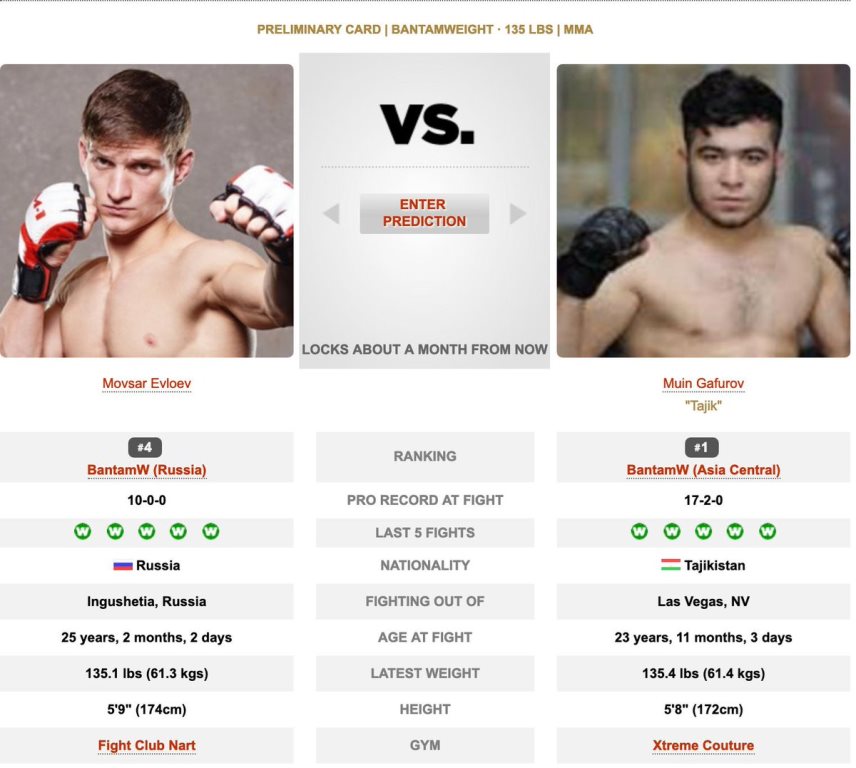Click Gafurov's middle green win icon
Viewport: 856px width, 768px height.
click(x=704, y=532)
